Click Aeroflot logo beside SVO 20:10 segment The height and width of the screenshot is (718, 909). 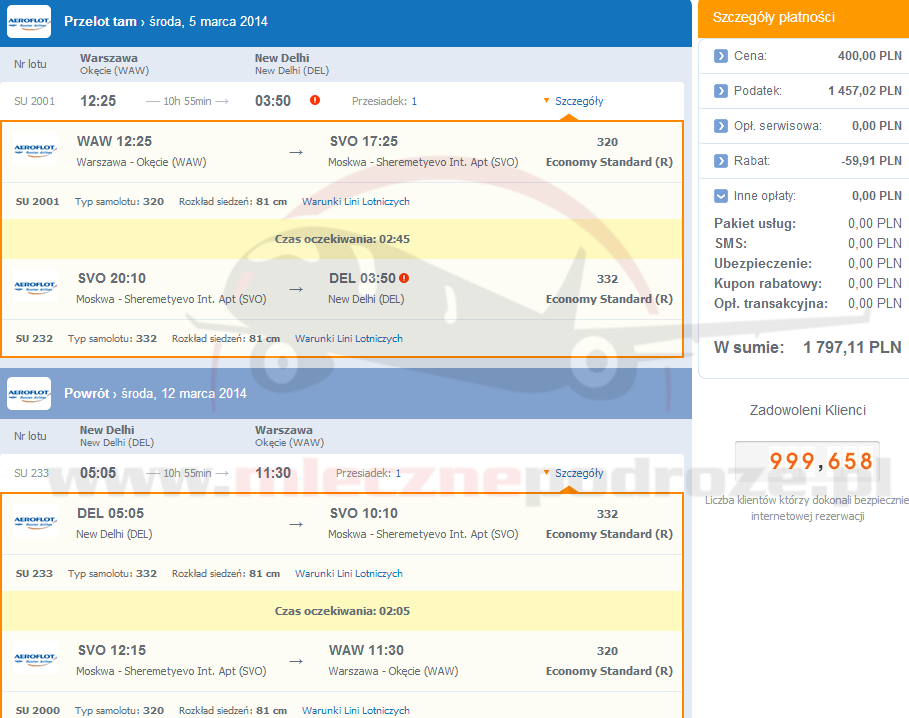35,287
